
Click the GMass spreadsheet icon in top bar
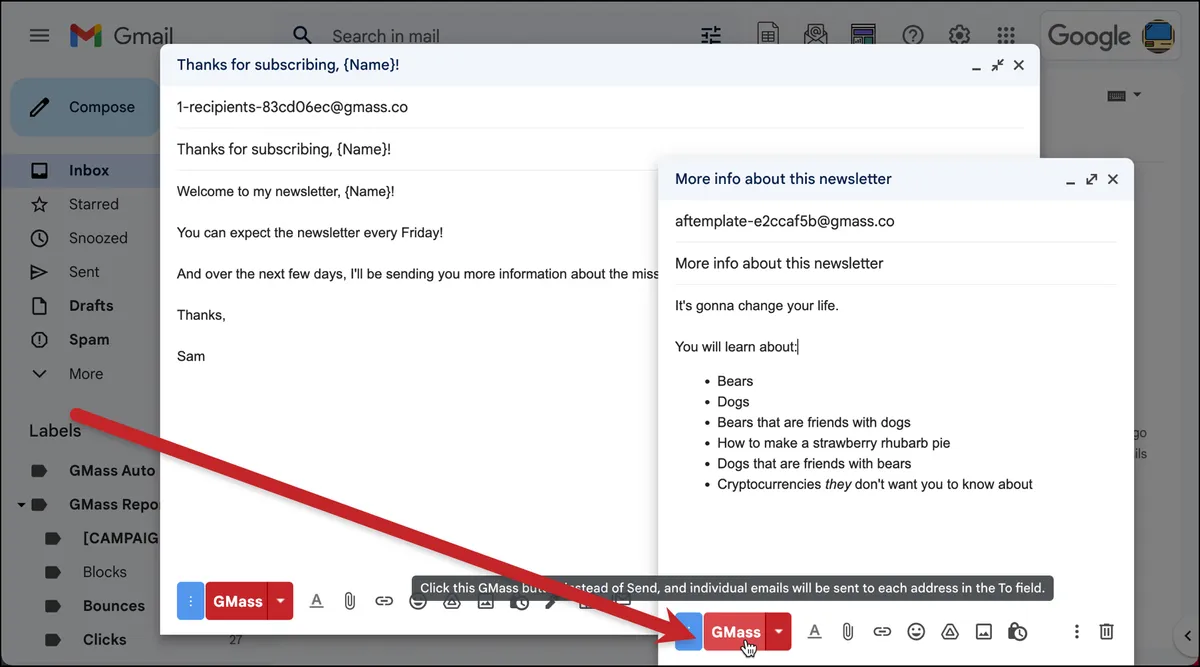[x=768, y=35]
